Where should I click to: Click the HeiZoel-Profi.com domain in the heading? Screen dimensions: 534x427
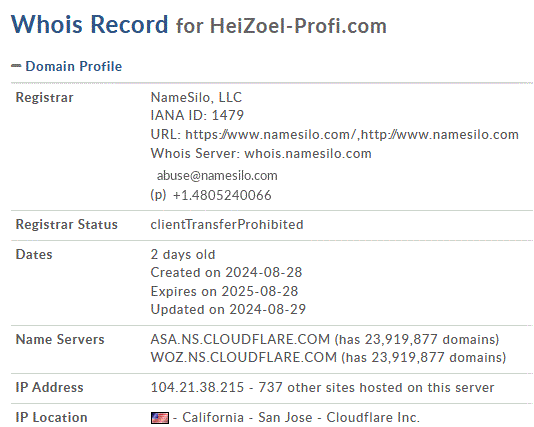[x=298, y=26]
